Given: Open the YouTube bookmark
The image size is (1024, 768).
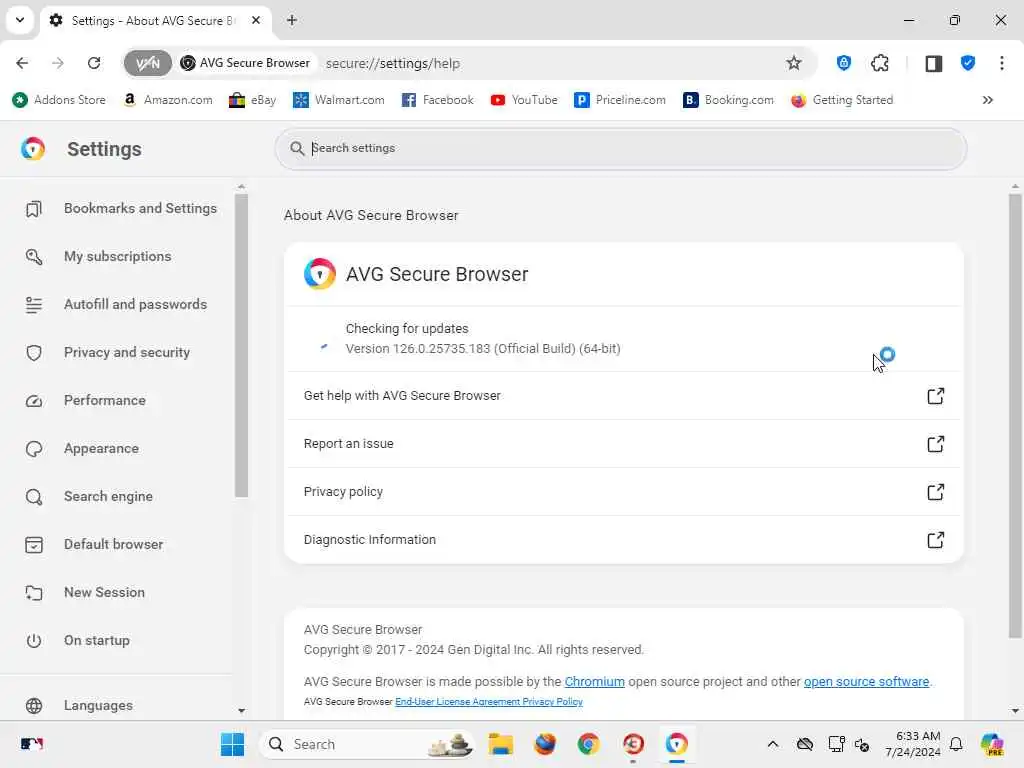Looking at the screenshot, I should coord(524,100).
